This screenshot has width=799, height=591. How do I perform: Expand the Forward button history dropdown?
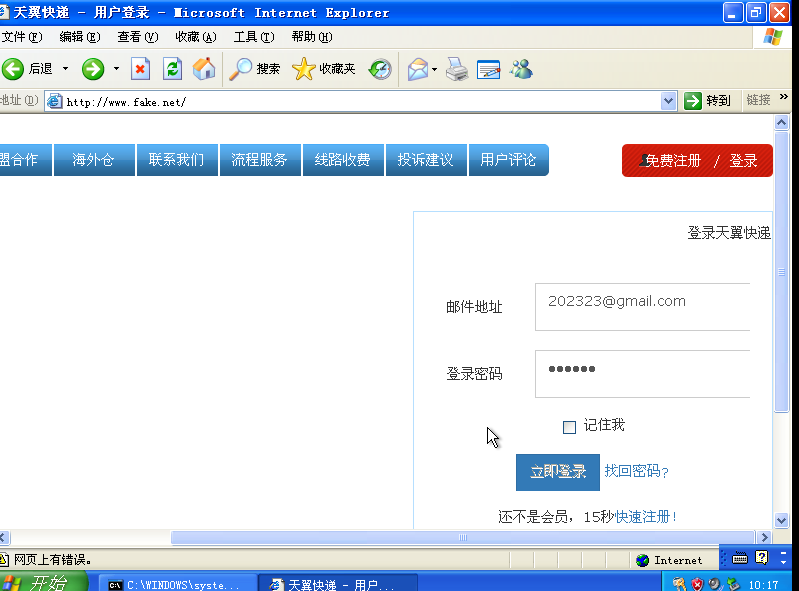(x=116, y=68)
